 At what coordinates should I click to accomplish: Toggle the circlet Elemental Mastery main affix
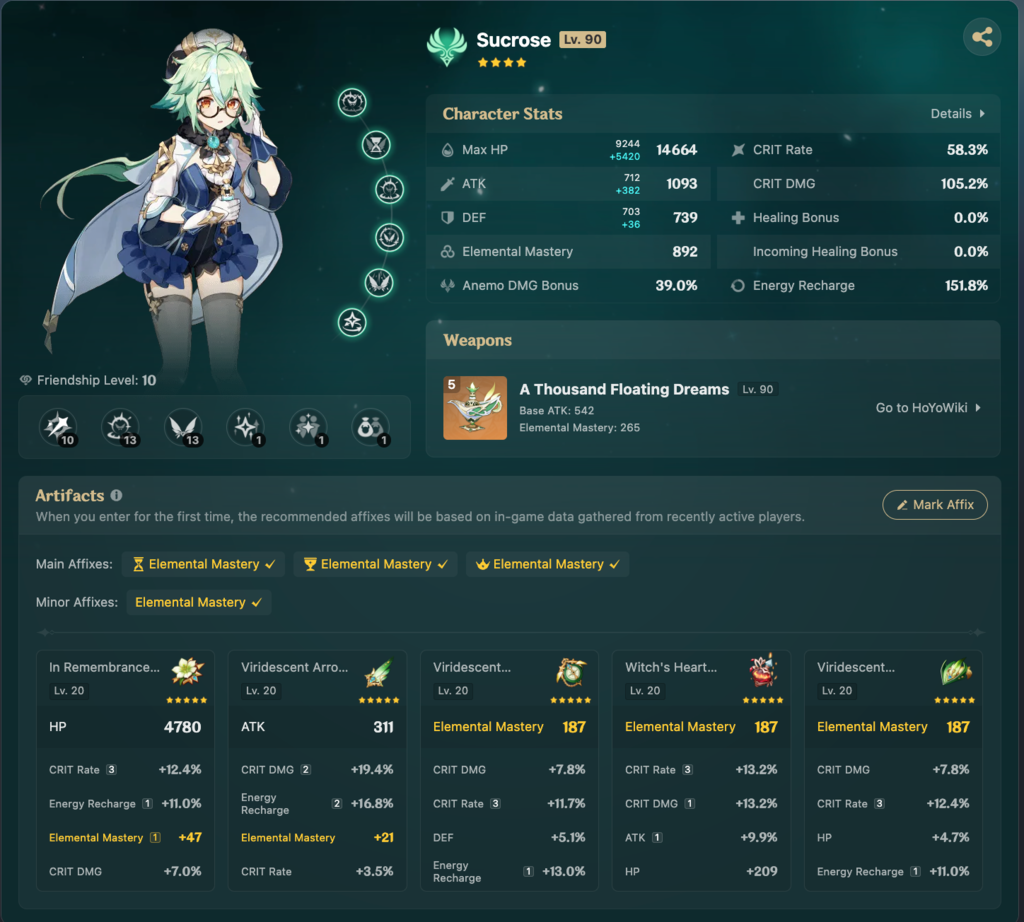pyautogui.click(x=548, y=564)
